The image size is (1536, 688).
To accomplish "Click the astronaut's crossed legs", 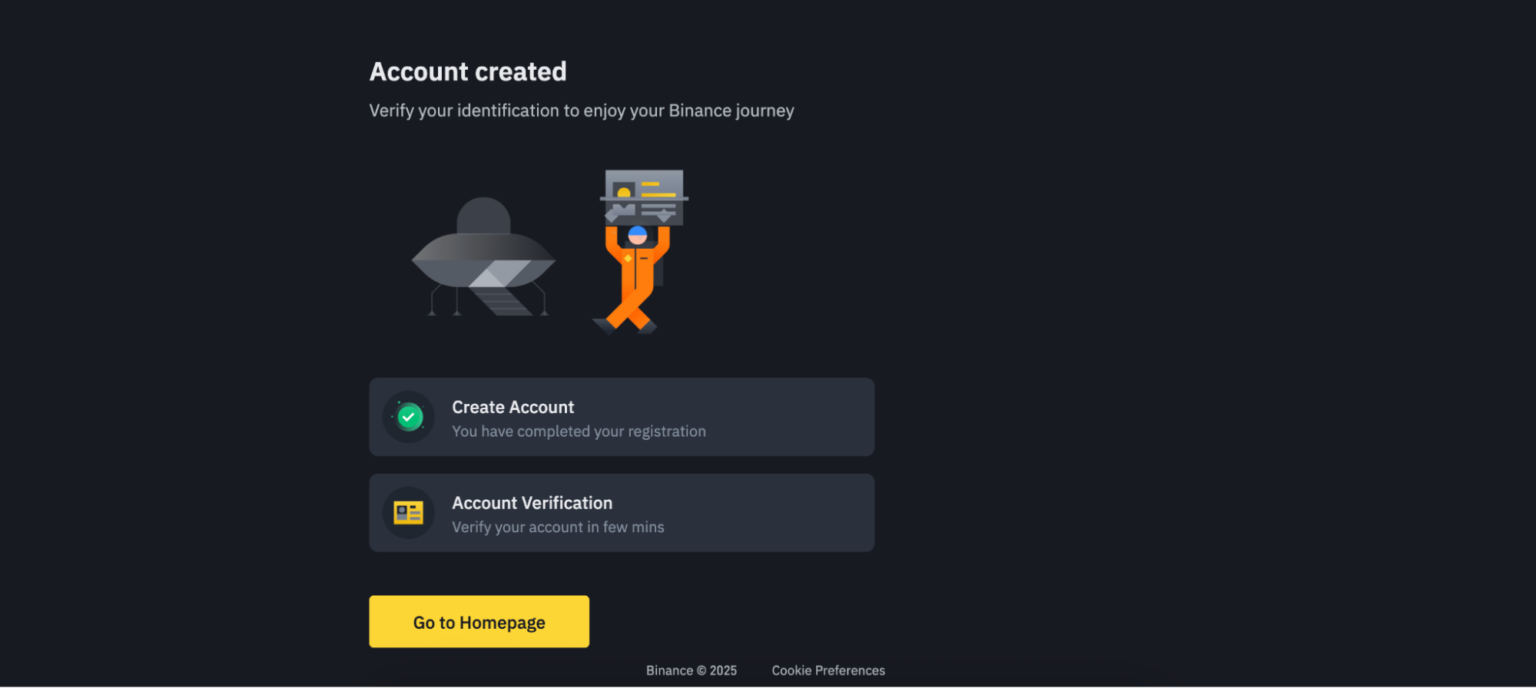I will click(626, 314).
